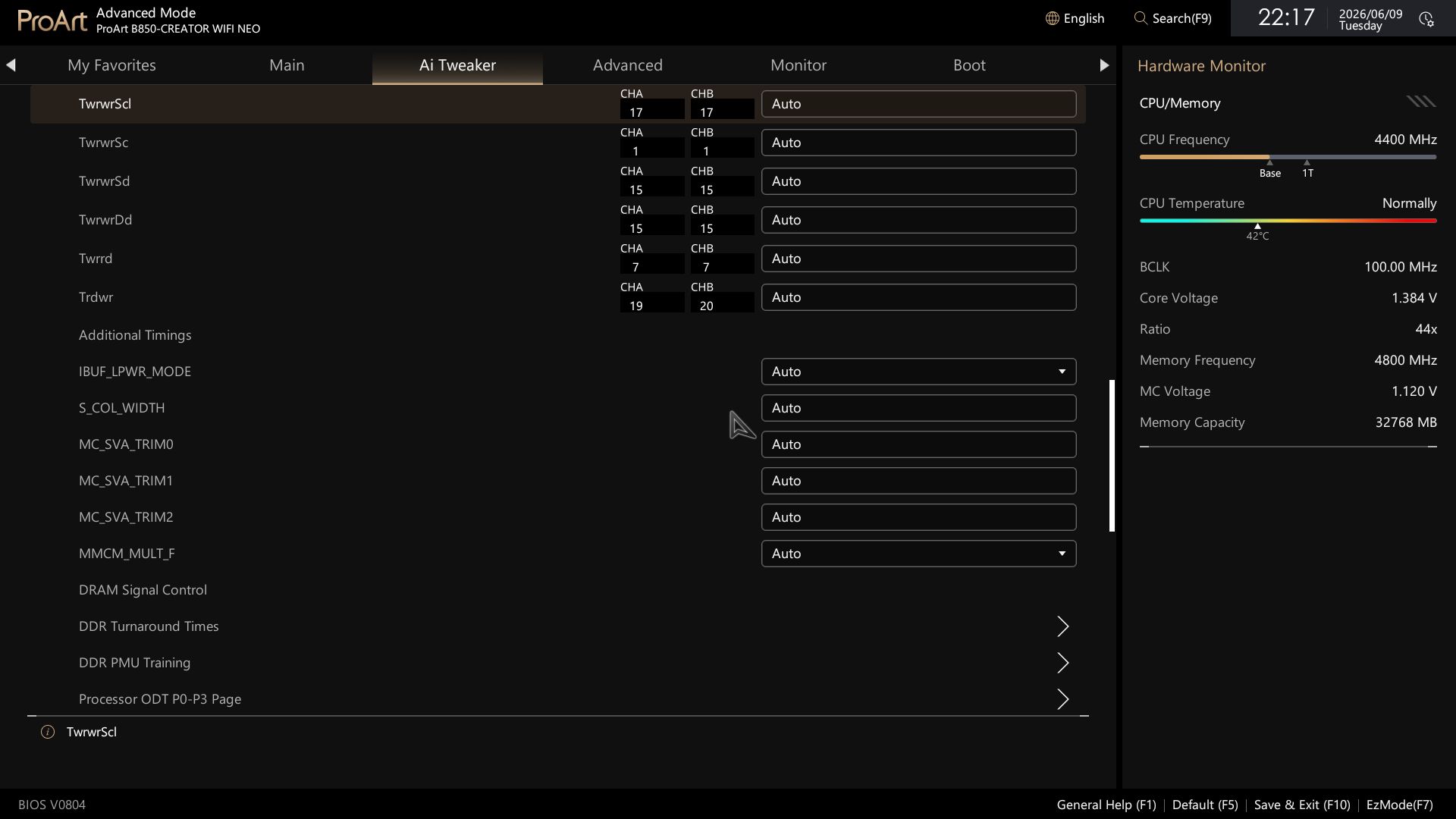Click the Memory Frequency 4800 MHz value

pyautogui.click(x=1405, y=360)
